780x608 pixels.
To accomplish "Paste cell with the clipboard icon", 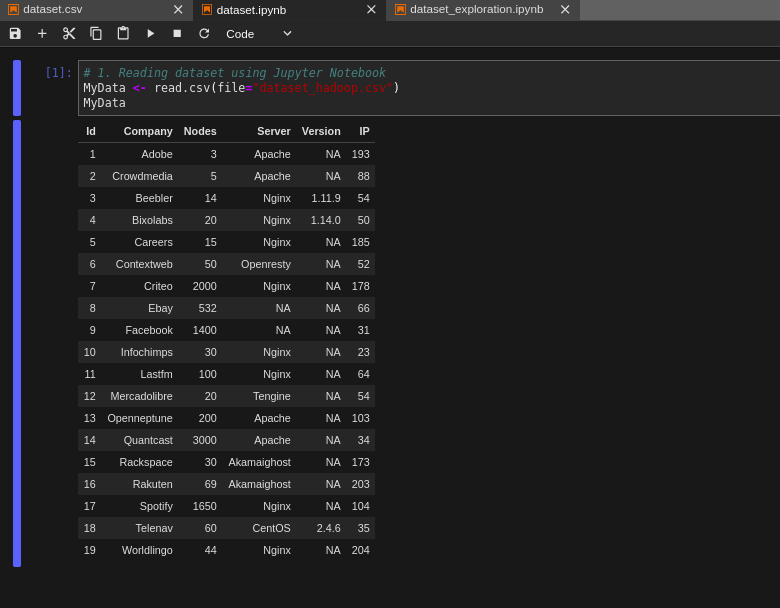I will (123, 33).
